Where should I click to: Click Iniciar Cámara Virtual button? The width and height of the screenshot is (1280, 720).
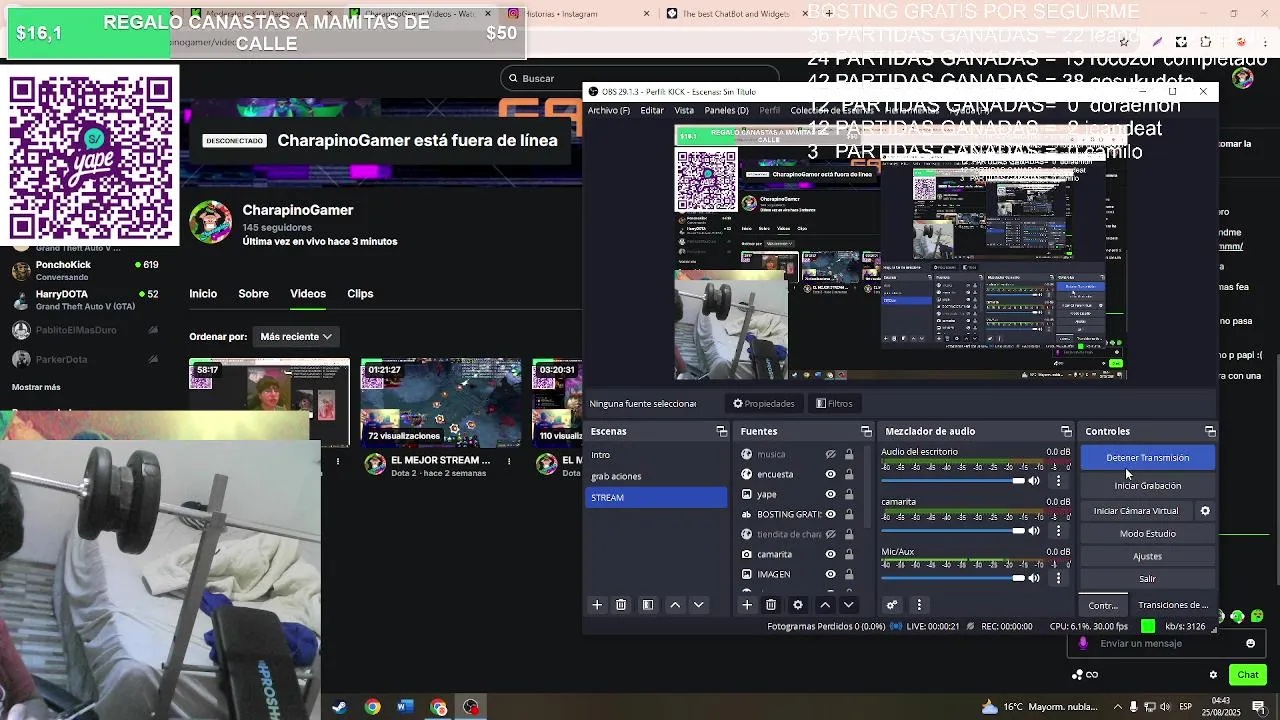pos(1136,511)
